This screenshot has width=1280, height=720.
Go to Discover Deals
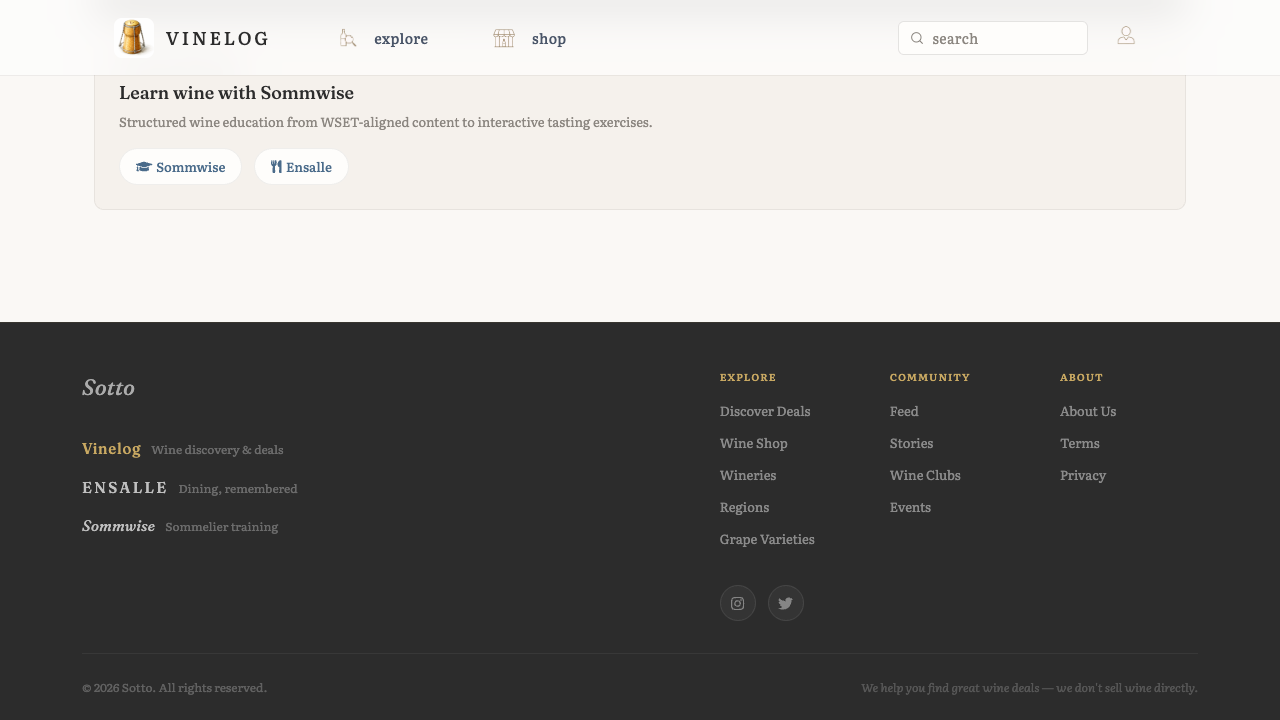[765, 411]
